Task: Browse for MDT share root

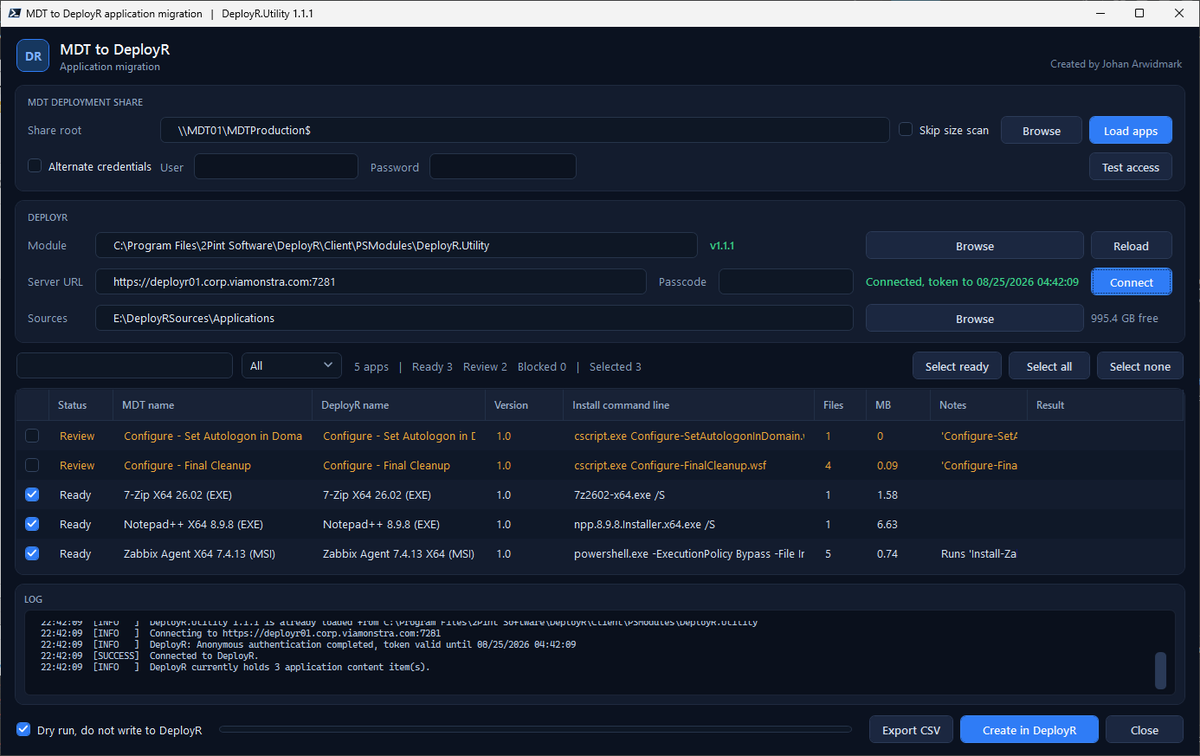Action: tap(1041, 131)
